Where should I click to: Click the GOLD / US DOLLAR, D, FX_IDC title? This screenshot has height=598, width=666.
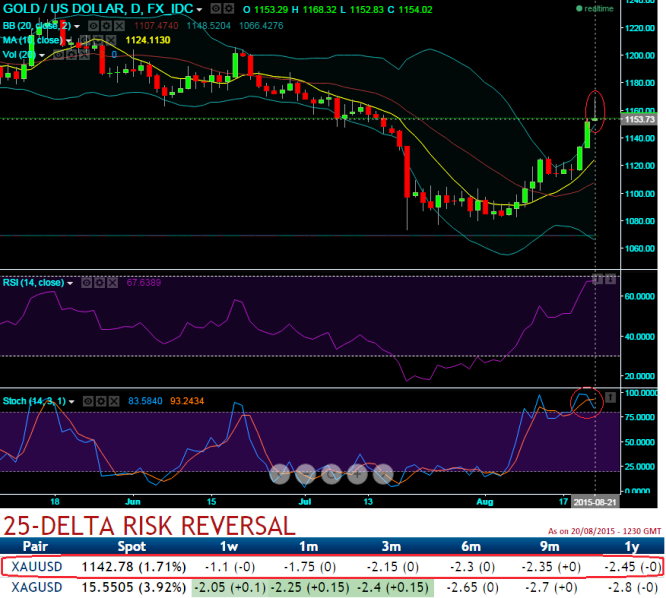point(98,8)
